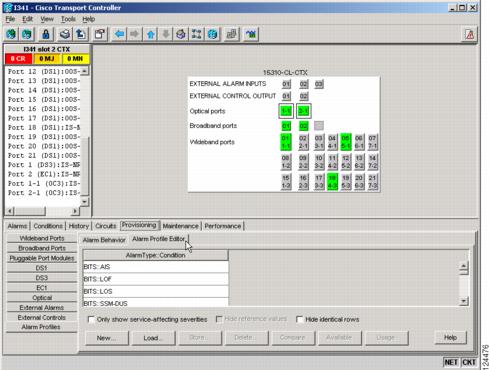This screenshot has width=489, height=370.
Task: Go to parent view with blue up arrow
Action: 151,34
